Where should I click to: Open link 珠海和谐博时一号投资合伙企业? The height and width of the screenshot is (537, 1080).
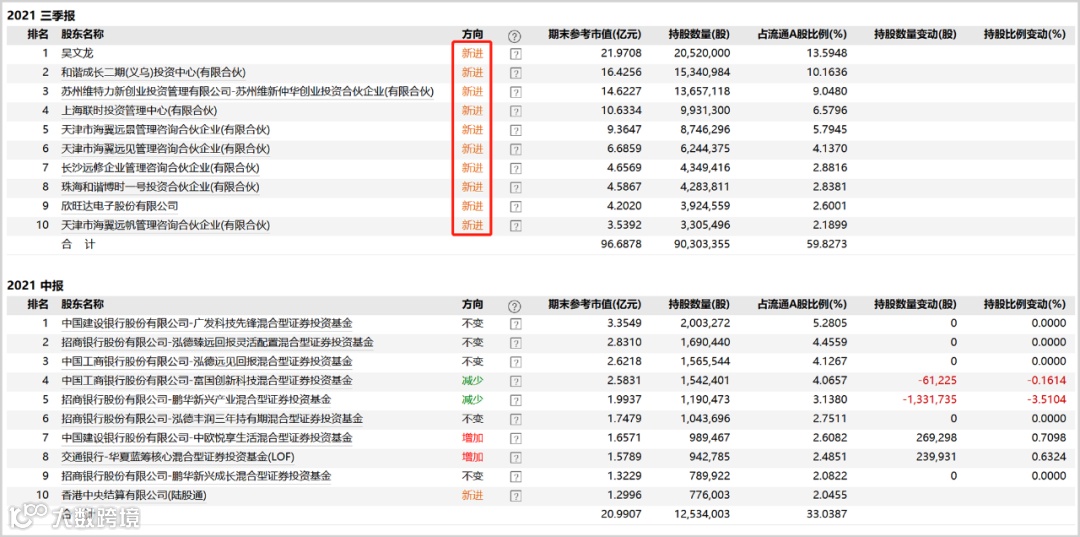point(160,187)
